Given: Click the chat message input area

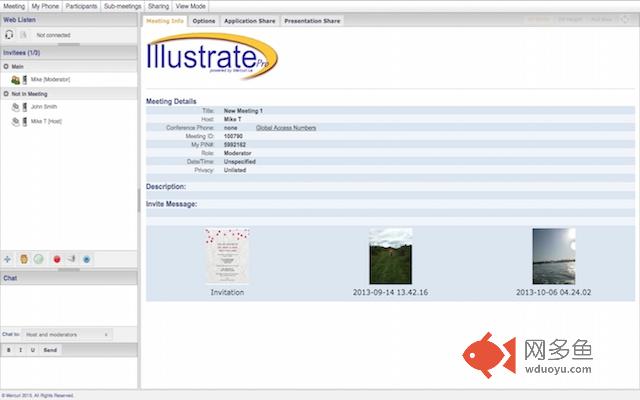Looking at the screenshot, I should tap(69, 372).
